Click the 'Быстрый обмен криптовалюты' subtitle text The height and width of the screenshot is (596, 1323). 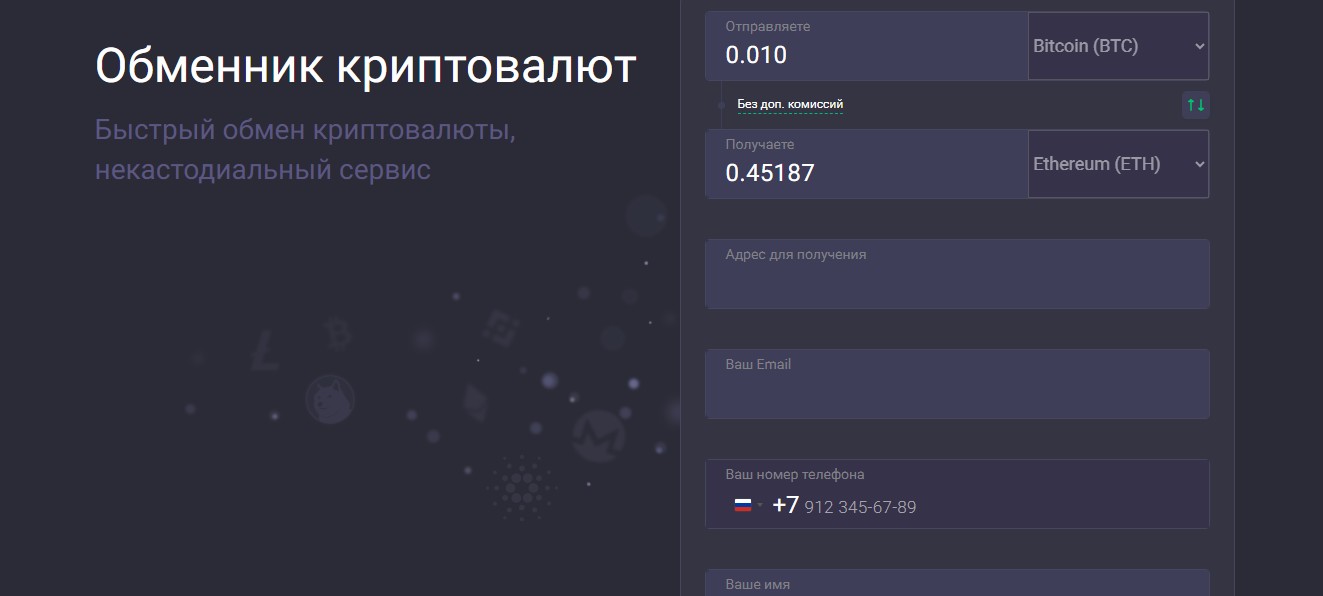tap(305, 130)
